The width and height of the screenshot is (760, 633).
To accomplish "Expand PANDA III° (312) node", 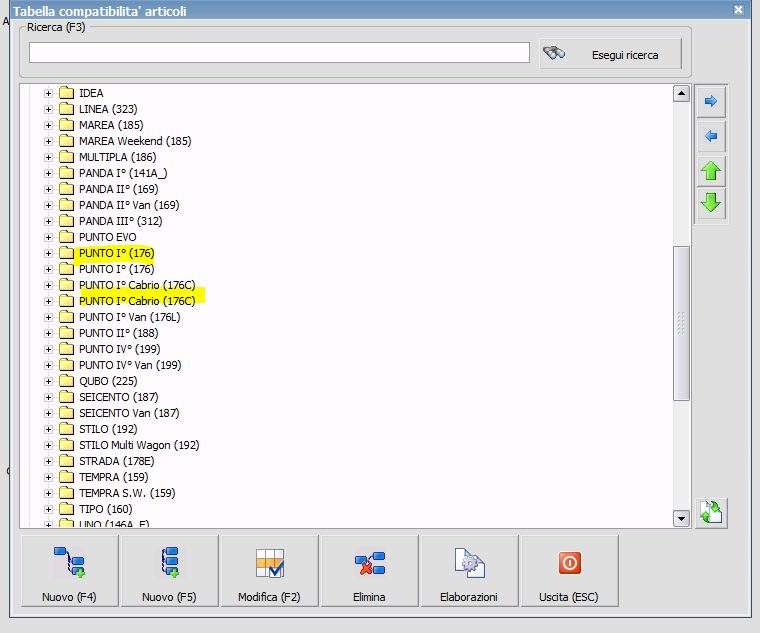I will tap(48, 221).
